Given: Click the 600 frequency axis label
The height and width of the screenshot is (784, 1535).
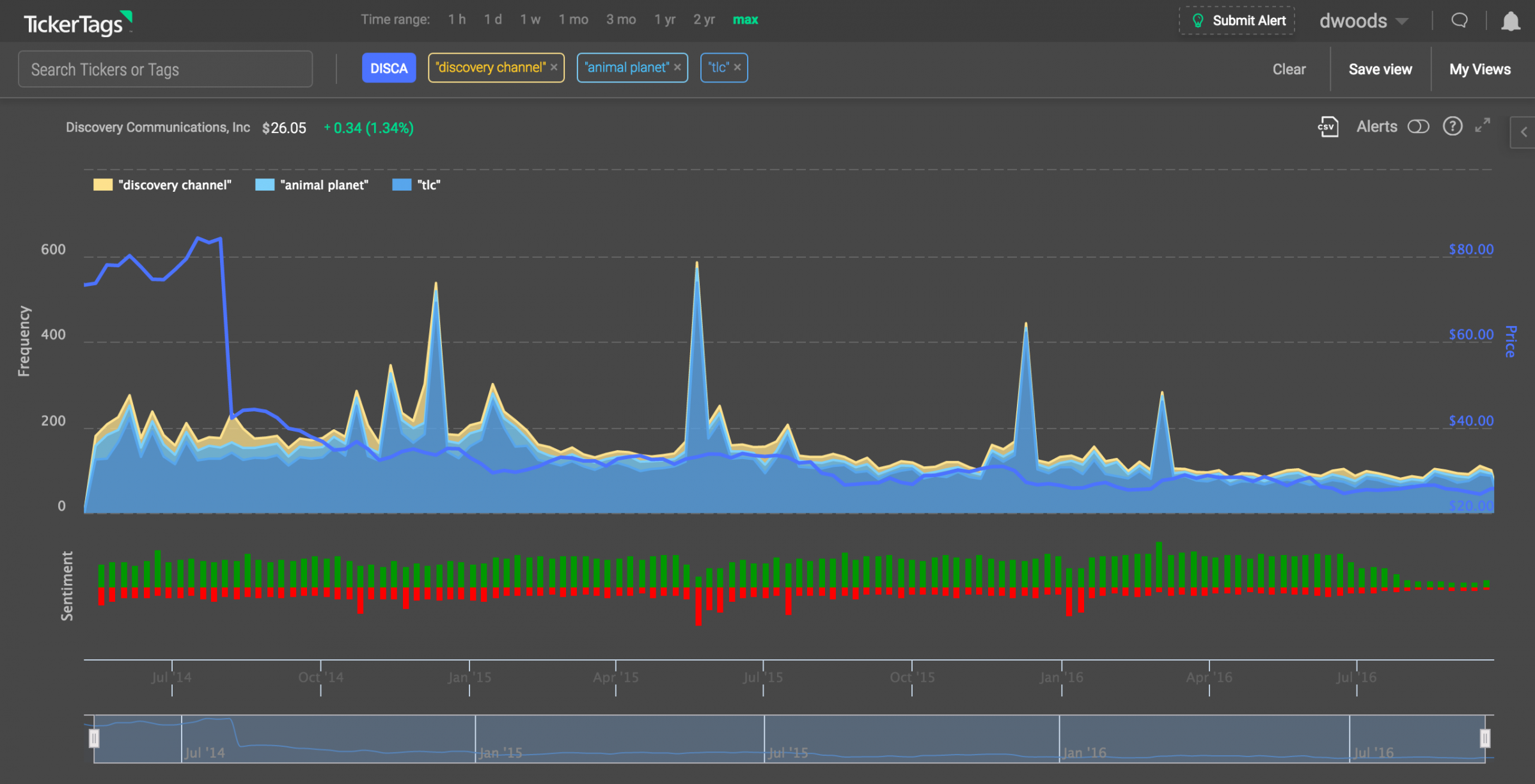Looking at the screenshot, I should point(53,249).
